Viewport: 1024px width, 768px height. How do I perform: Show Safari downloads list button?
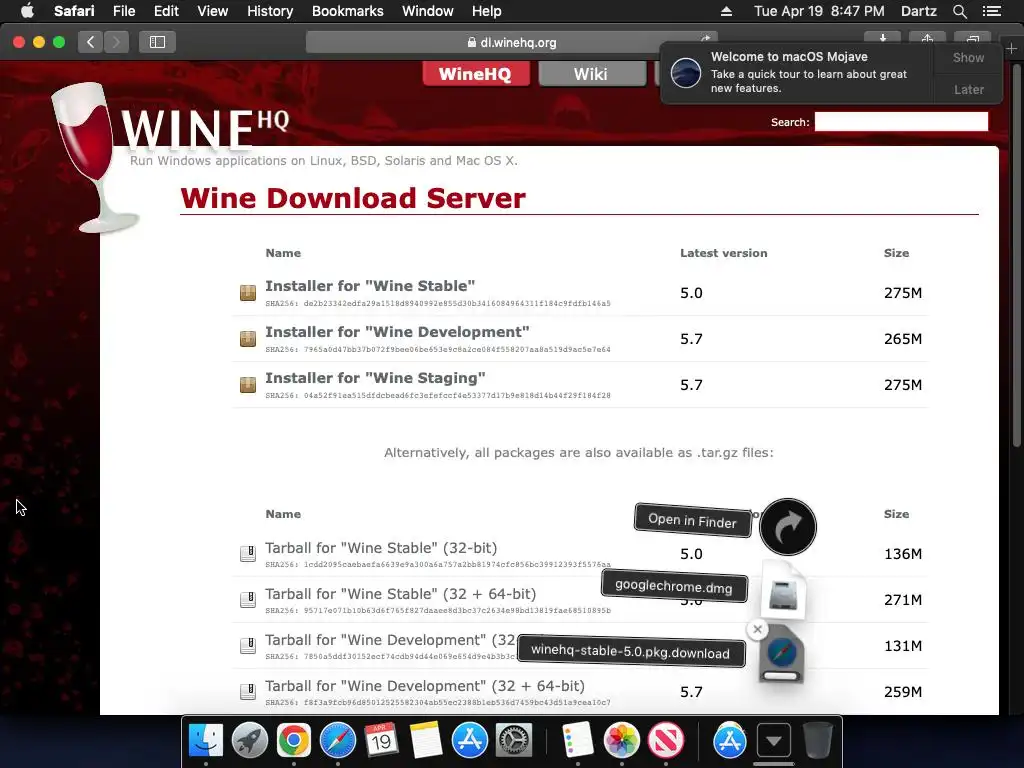click(x=882, y=39)
